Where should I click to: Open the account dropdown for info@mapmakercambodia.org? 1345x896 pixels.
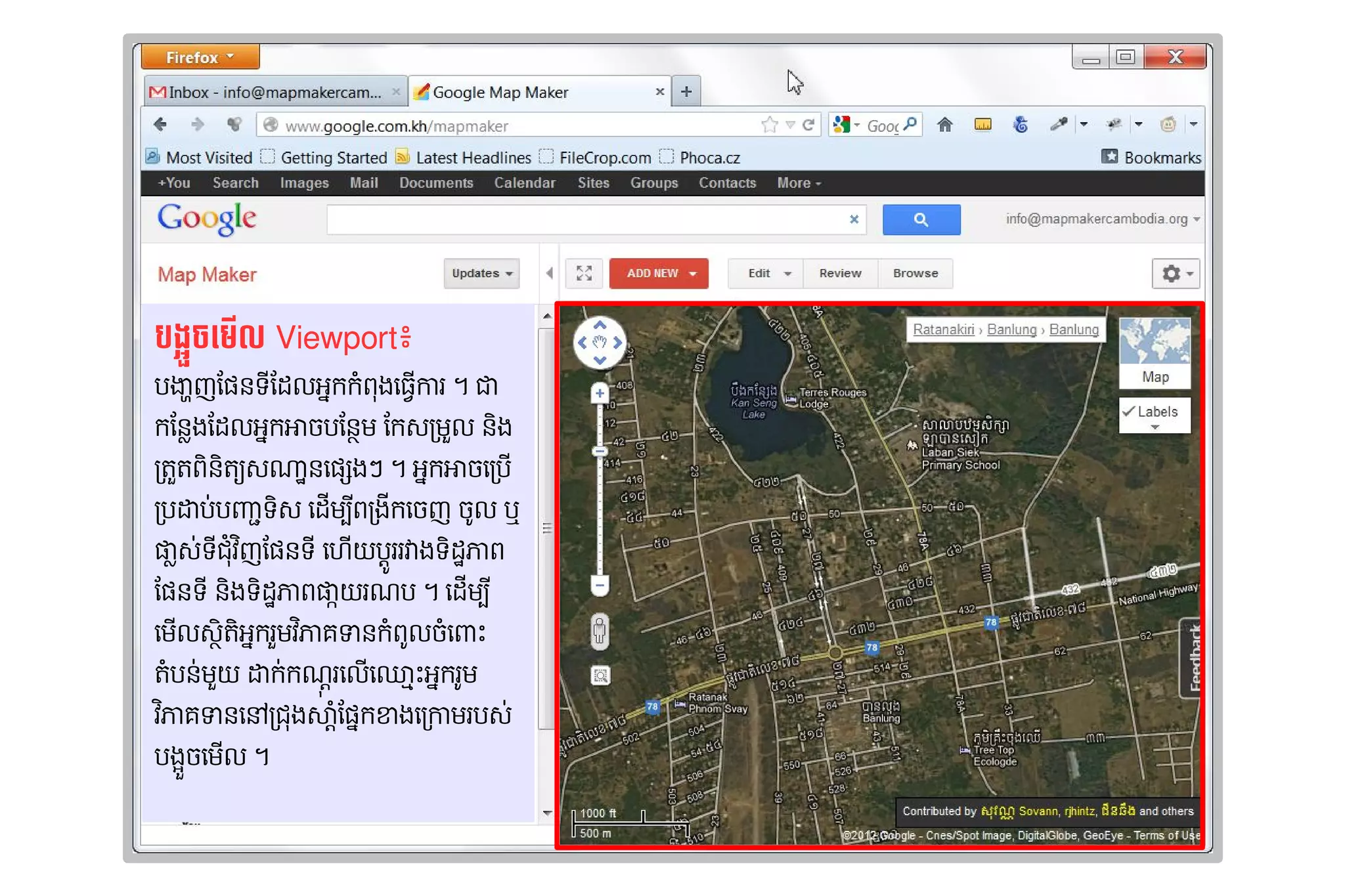[x=1103, y=219]
